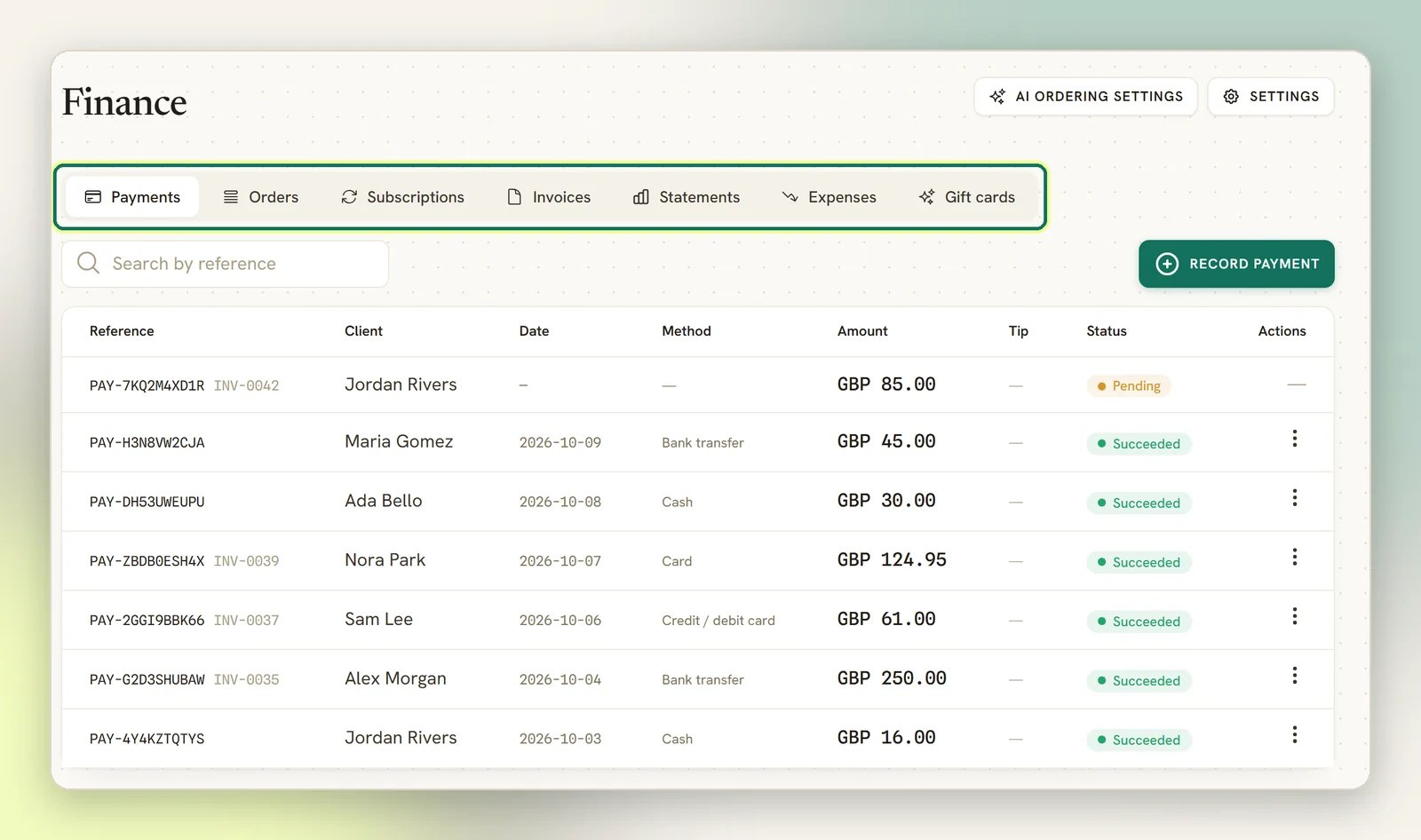Open AI Ordering Settings

[x=1085, y=96]
